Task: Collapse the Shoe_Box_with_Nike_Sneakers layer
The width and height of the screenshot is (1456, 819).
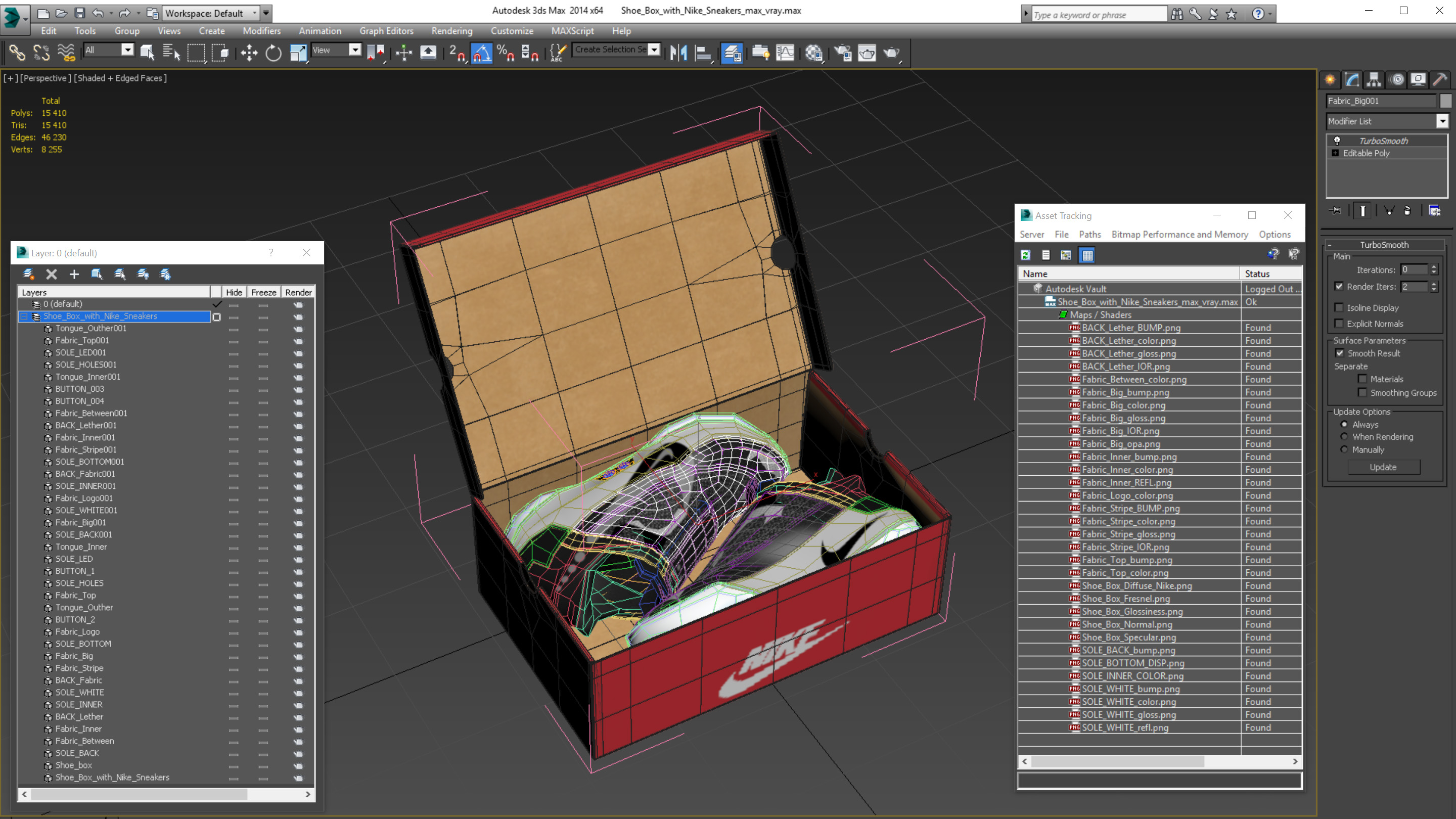Action: 24,316
